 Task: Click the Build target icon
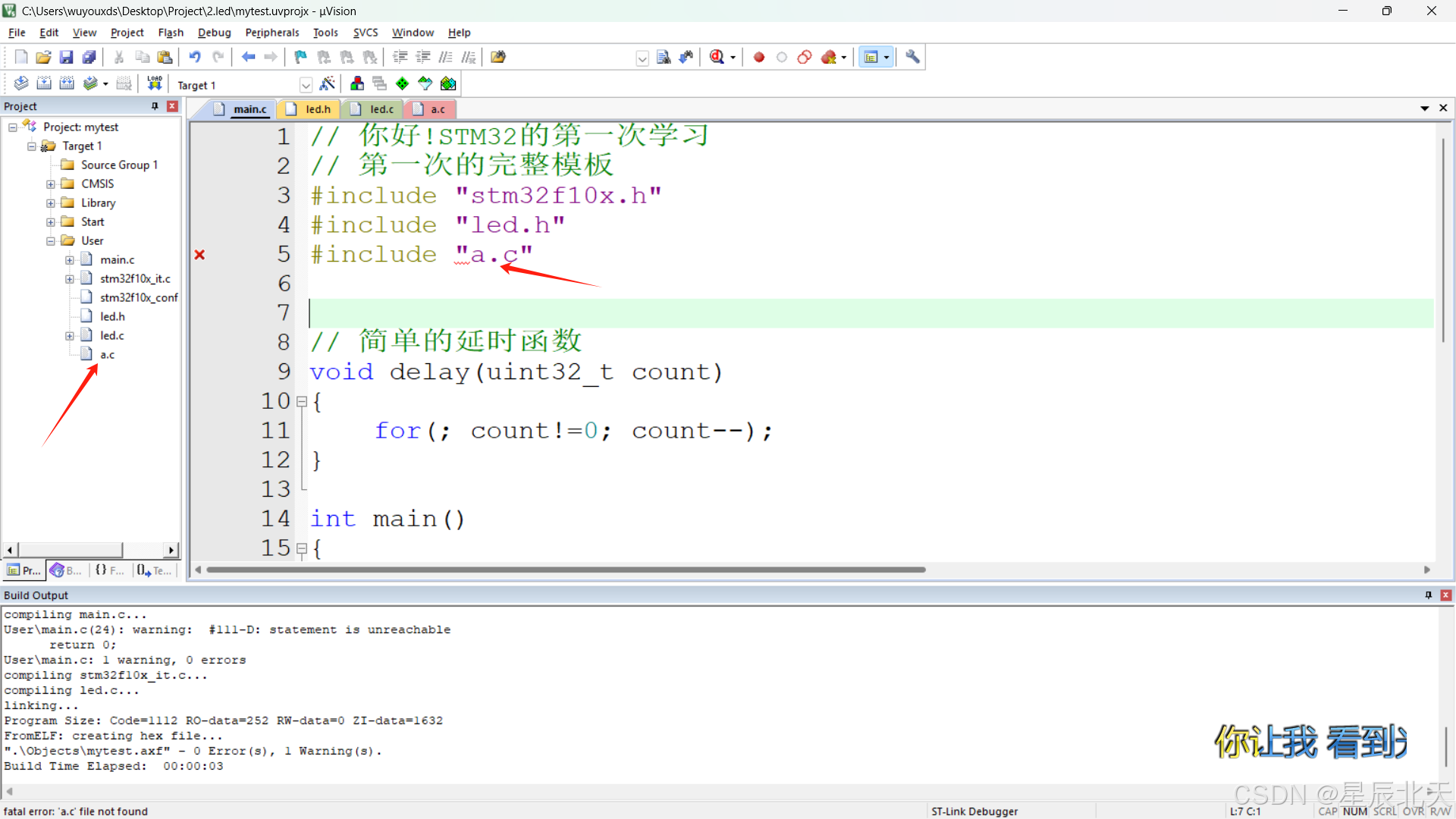click(44, 83)
